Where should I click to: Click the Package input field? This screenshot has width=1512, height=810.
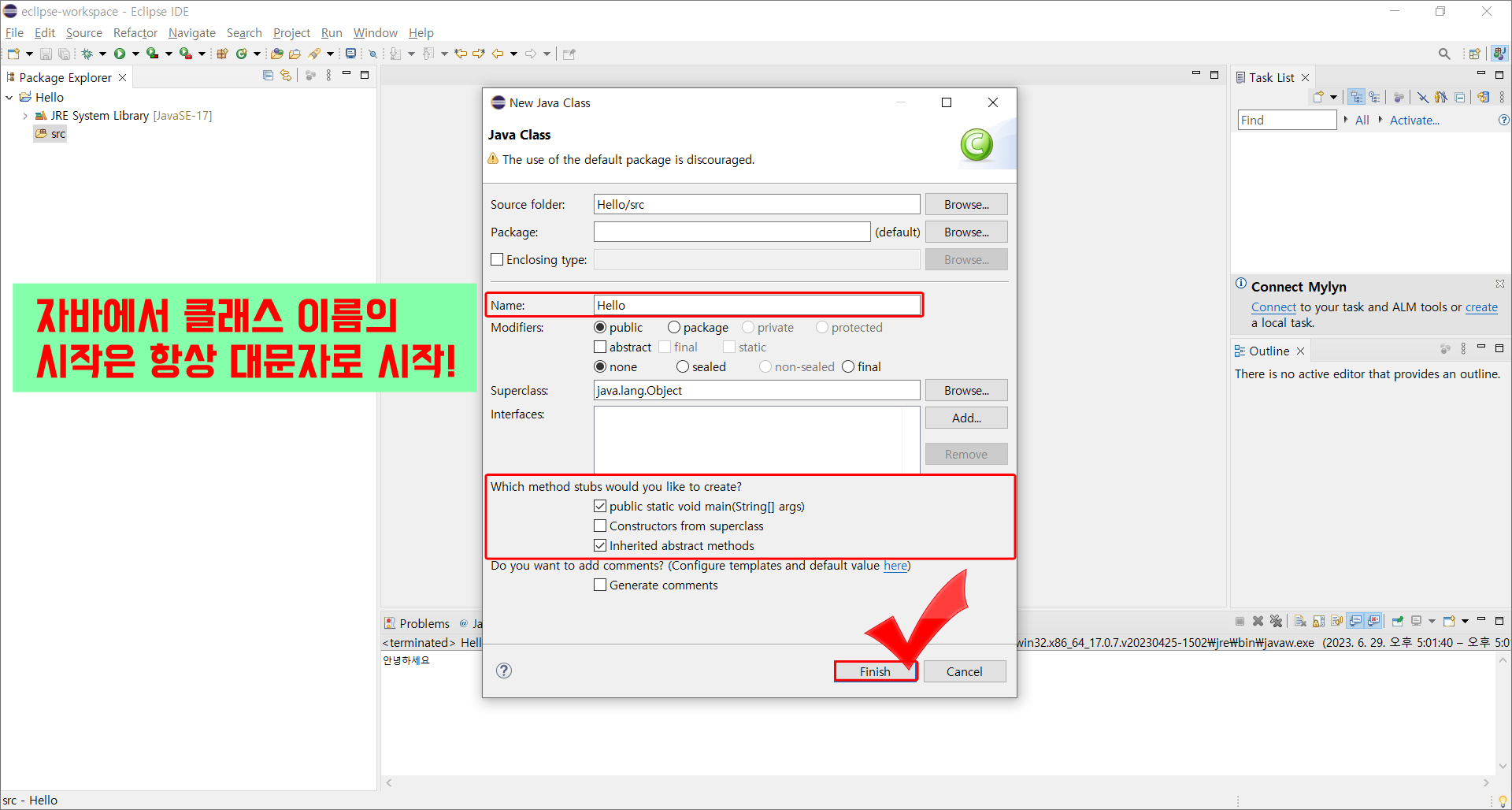732,232
